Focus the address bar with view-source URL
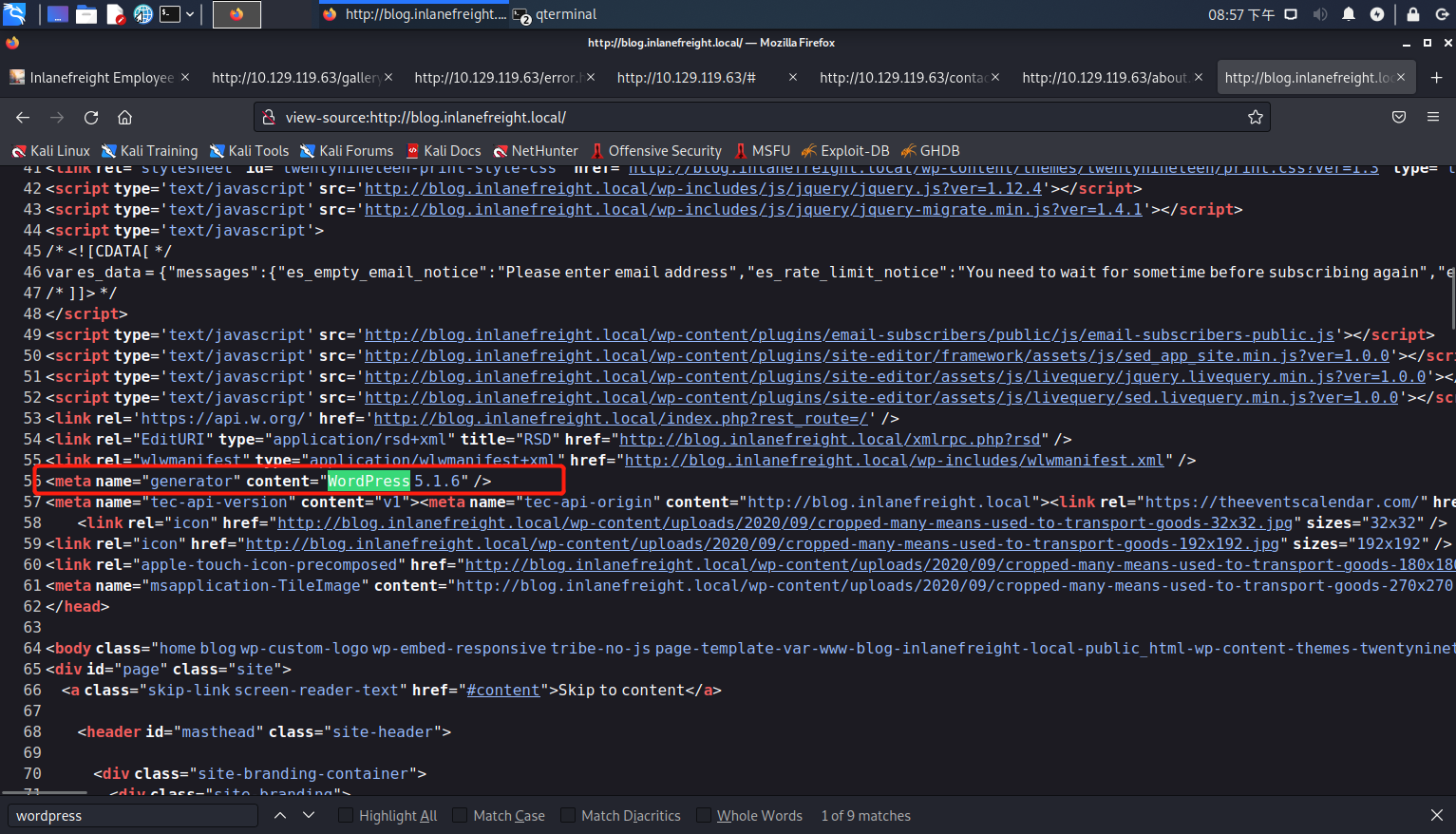The height and width of the screenshot is (834, 1456). coord(760,117)
